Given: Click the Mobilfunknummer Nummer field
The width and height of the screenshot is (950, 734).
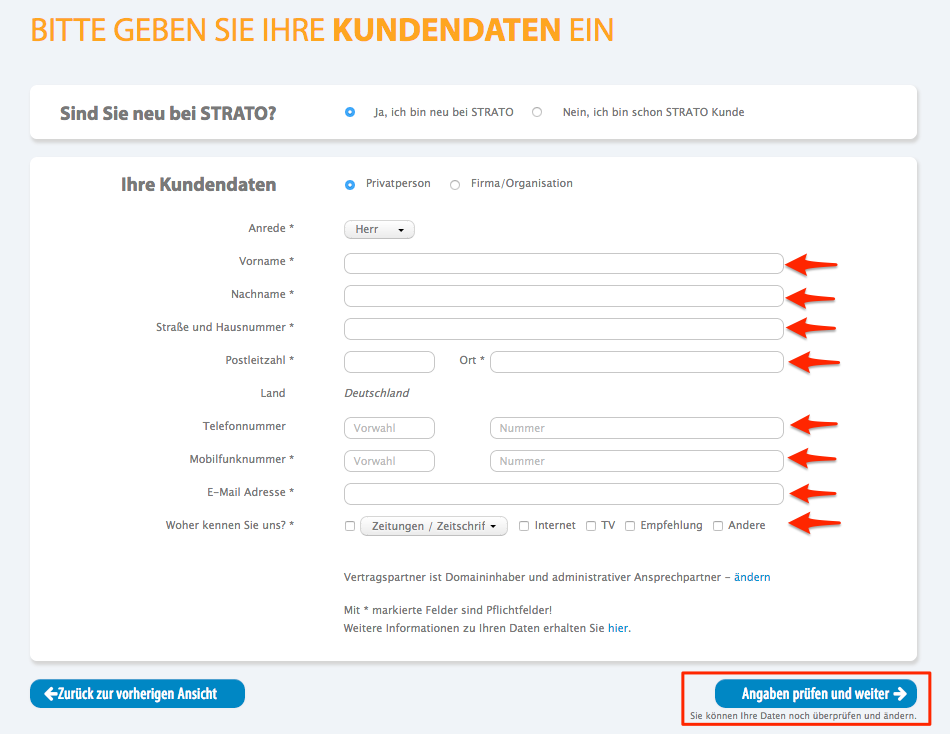Looking at the screenshot, I should (636, 461).
